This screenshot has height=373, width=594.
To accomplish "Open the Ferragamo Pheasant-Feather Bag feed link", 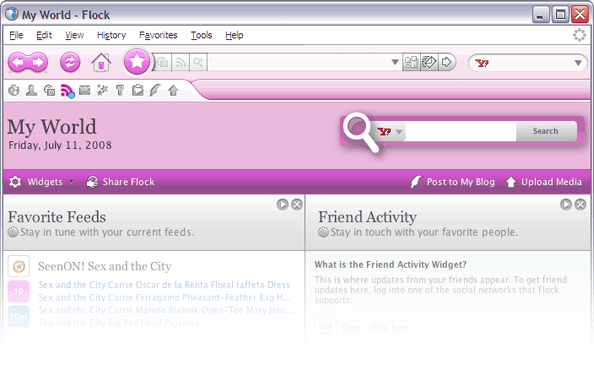I will [x=164, y=298].
